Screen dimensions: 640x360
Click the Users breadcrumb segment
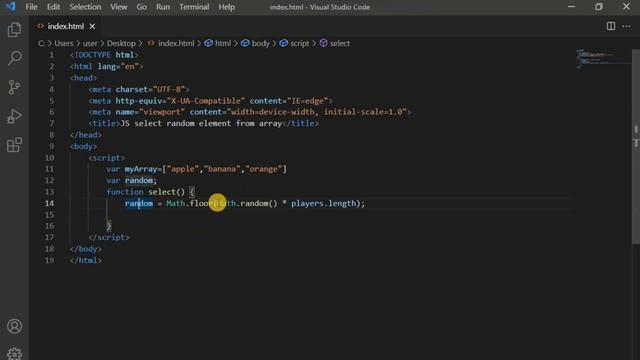64,43
